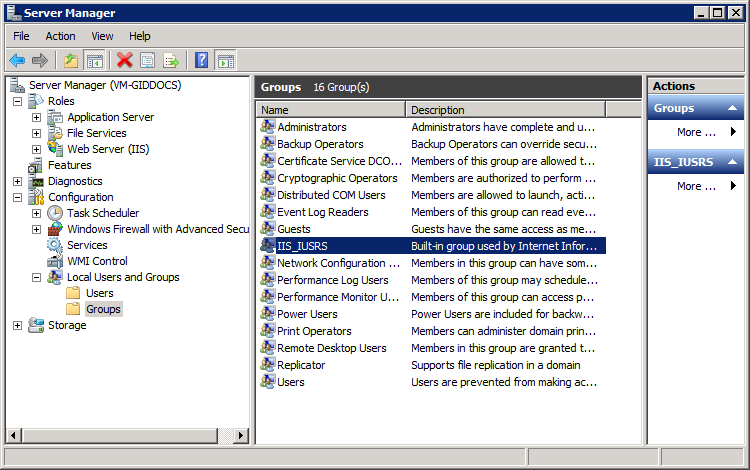Expand the Diagnostics tree node
Screen dimensions: 750x470
17,181
